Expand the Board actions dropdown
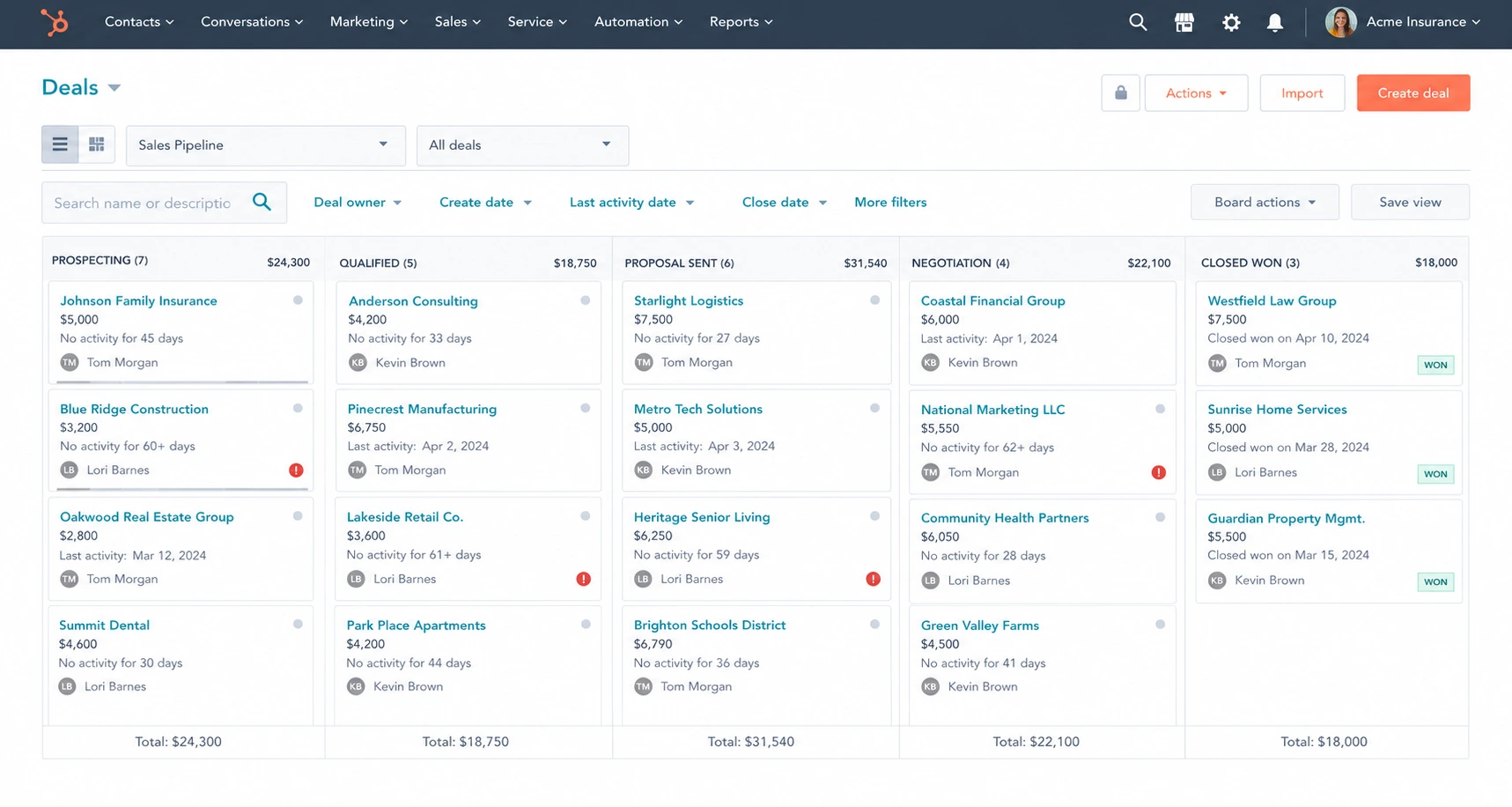Viewport: 1512px width, 807px height. click(x=1265, y=202)
